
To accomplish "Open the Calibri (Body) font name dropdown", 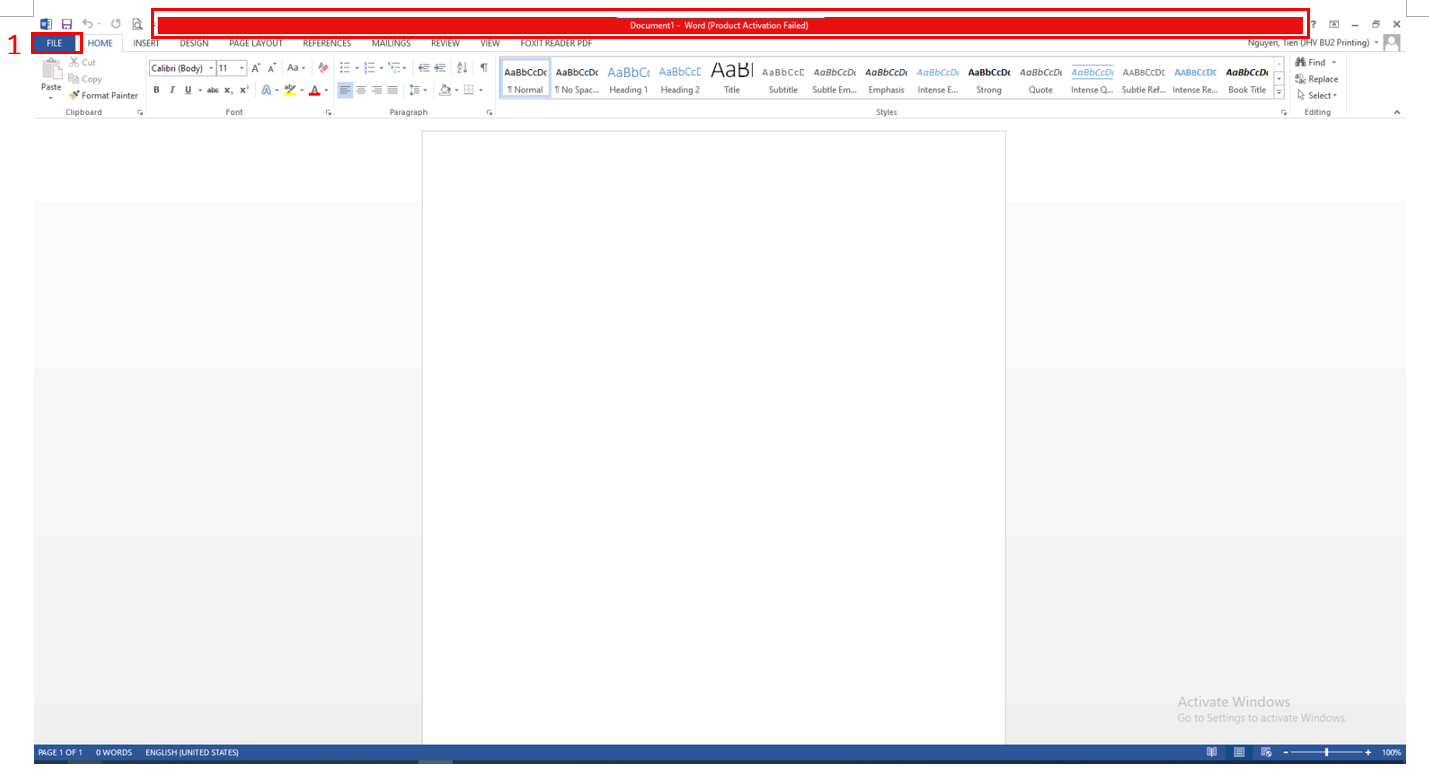I will (x=211, y=68).
